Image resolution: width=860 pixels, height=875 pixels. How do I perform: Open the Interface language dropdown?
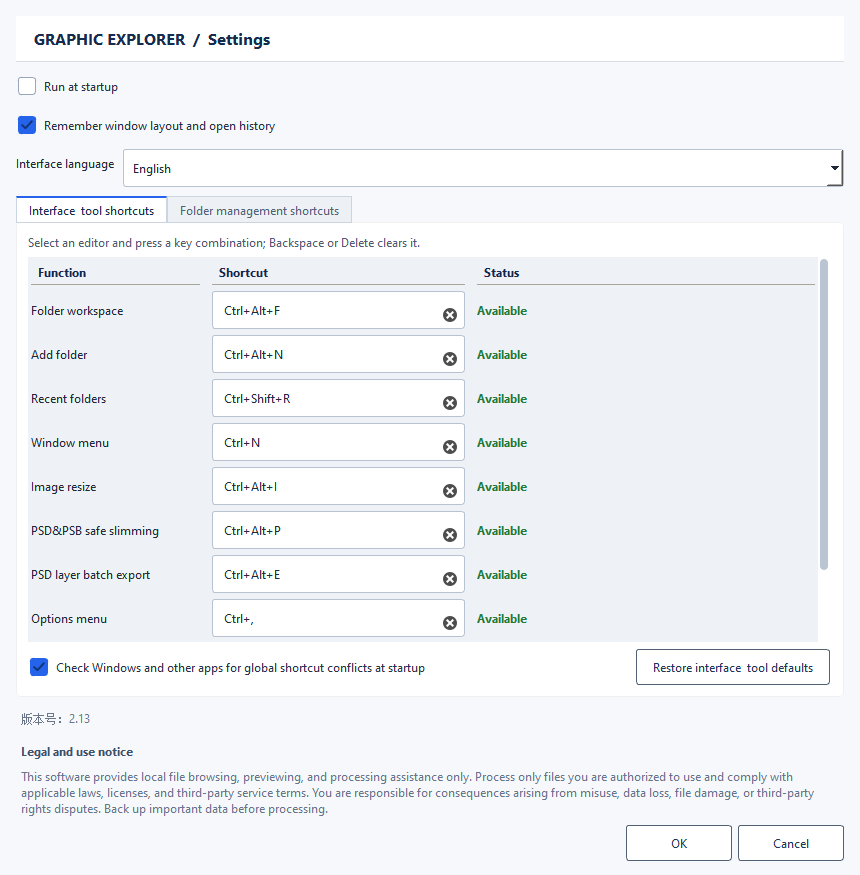point(483,168)
